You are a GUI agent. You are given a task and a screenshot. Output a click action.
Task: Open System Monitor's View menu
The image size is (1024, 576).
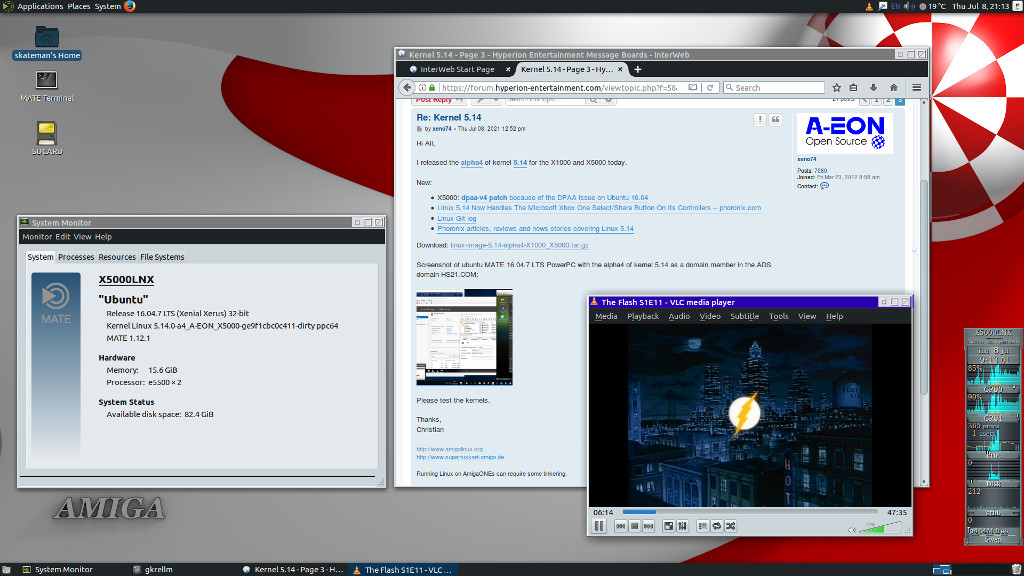[x=82, y=237]
